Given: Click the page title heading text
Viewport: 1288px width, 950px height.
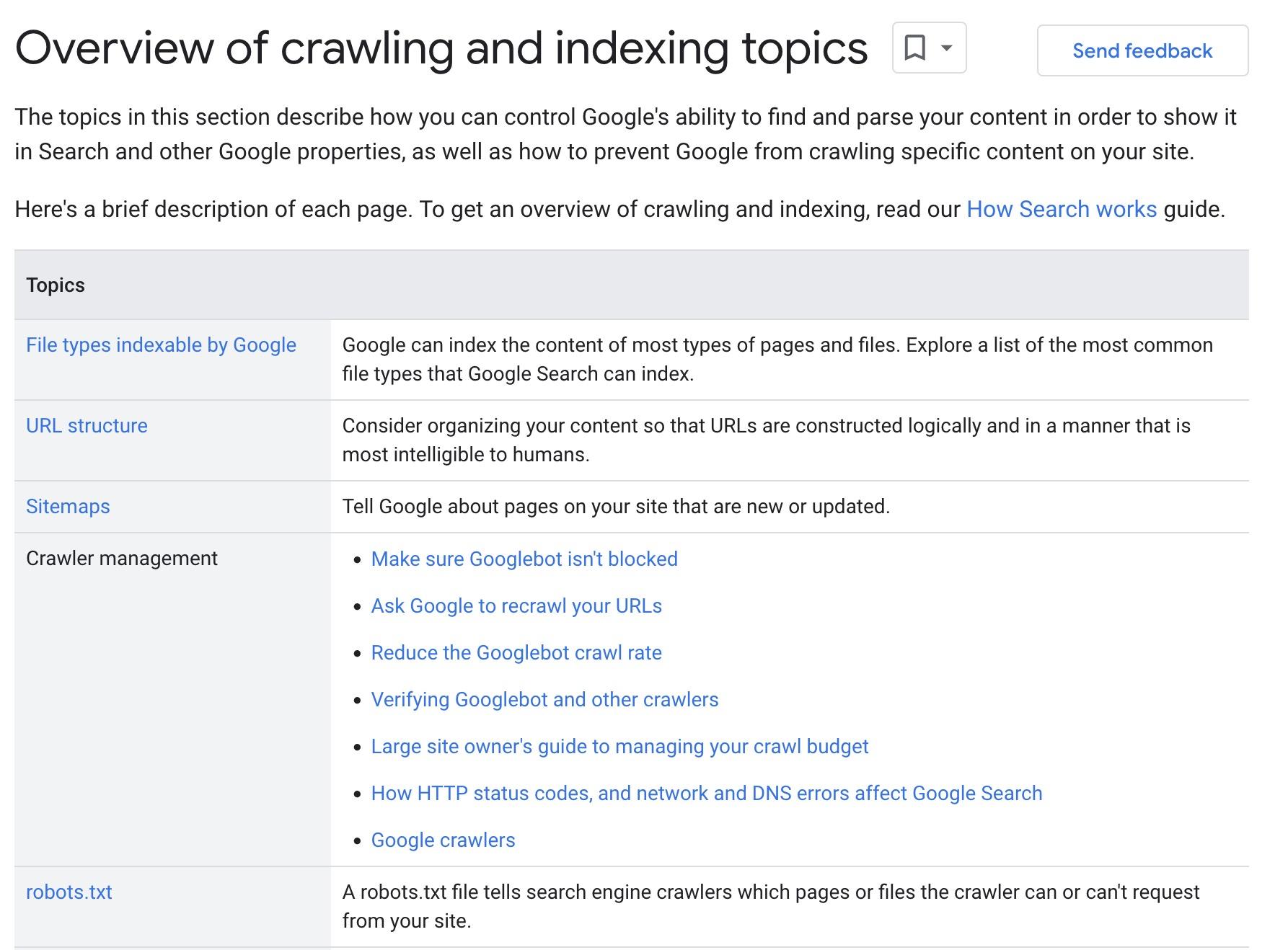Looking at the screenshot, I should click(x=441, y=49).
